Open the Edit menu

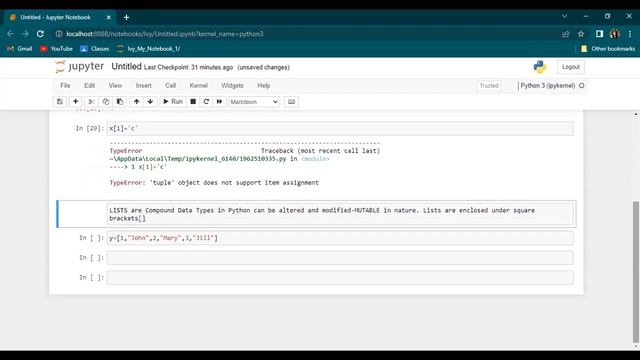[89, 86]
